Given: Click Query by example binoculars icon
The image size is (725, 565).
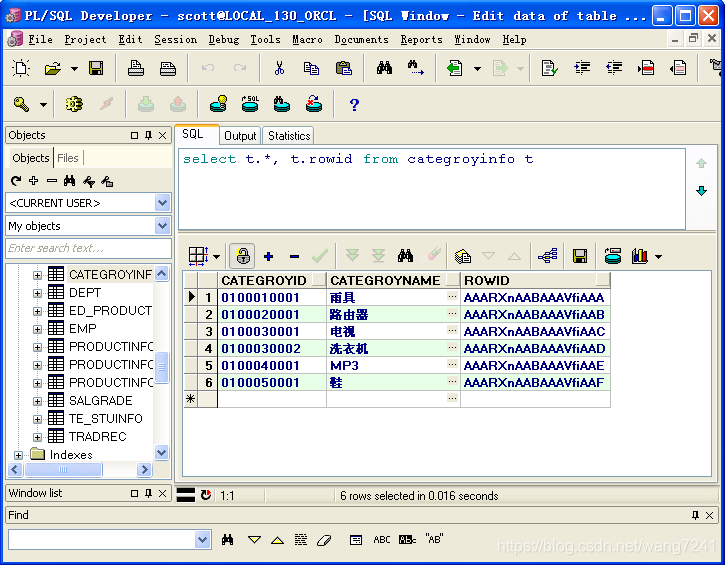Looking at the screenshot, I should (405, 256).
